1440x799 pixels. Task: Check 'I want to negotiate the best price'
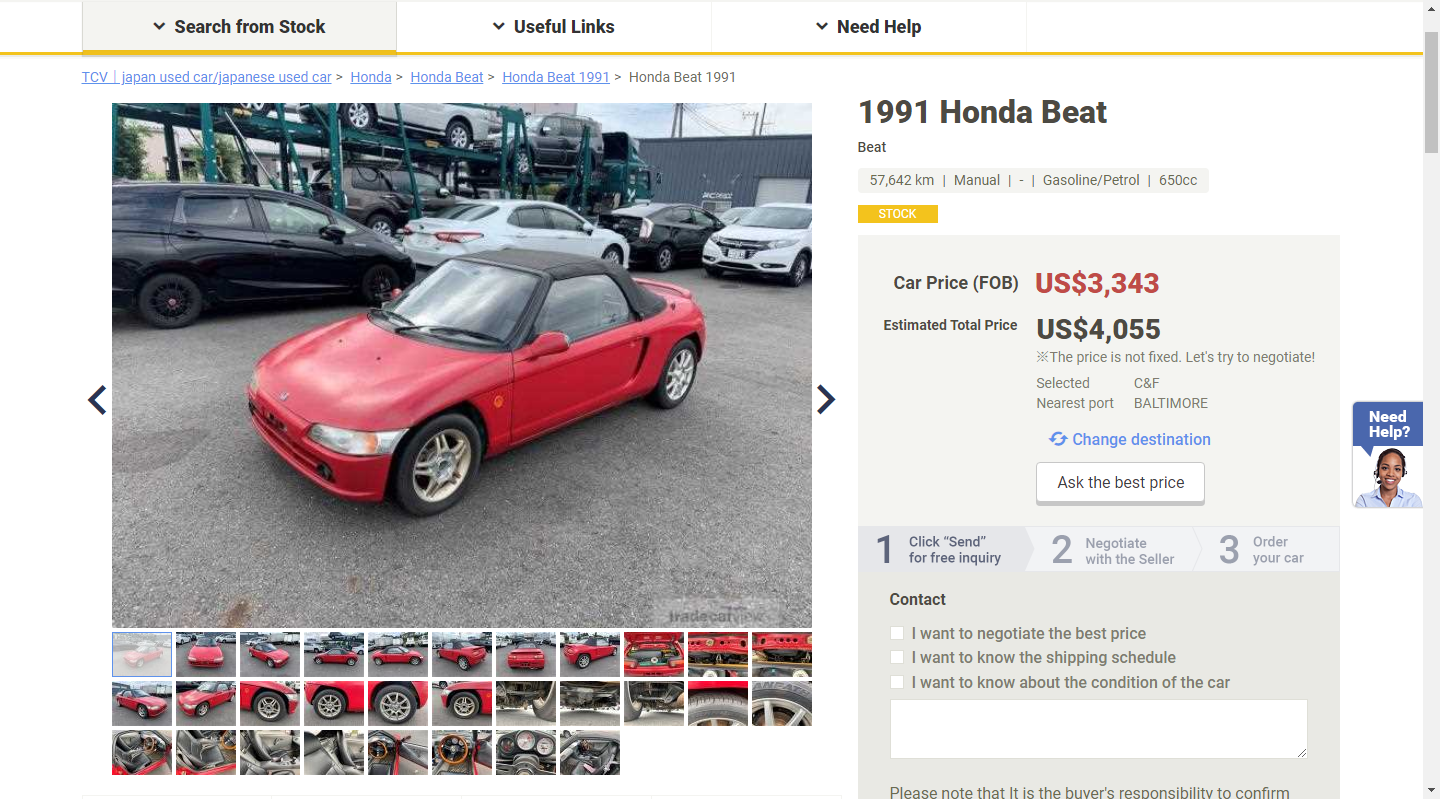pyautogui.click(x=897, y=633)
